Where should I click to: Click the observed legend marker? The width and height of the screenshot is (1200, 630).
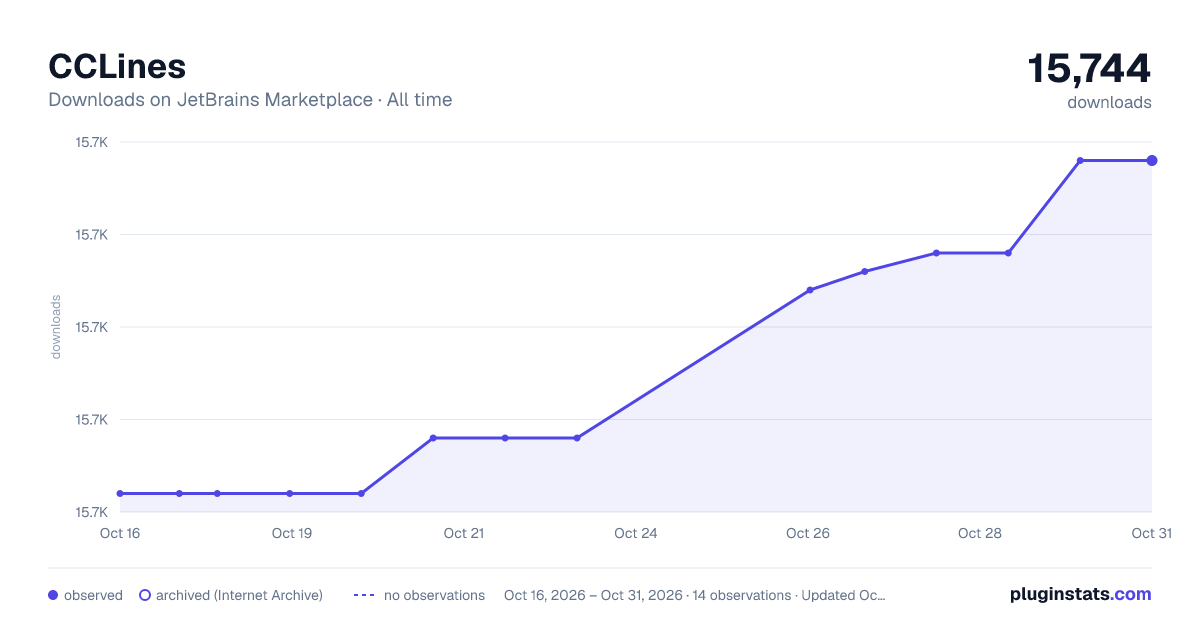point(53,595)
